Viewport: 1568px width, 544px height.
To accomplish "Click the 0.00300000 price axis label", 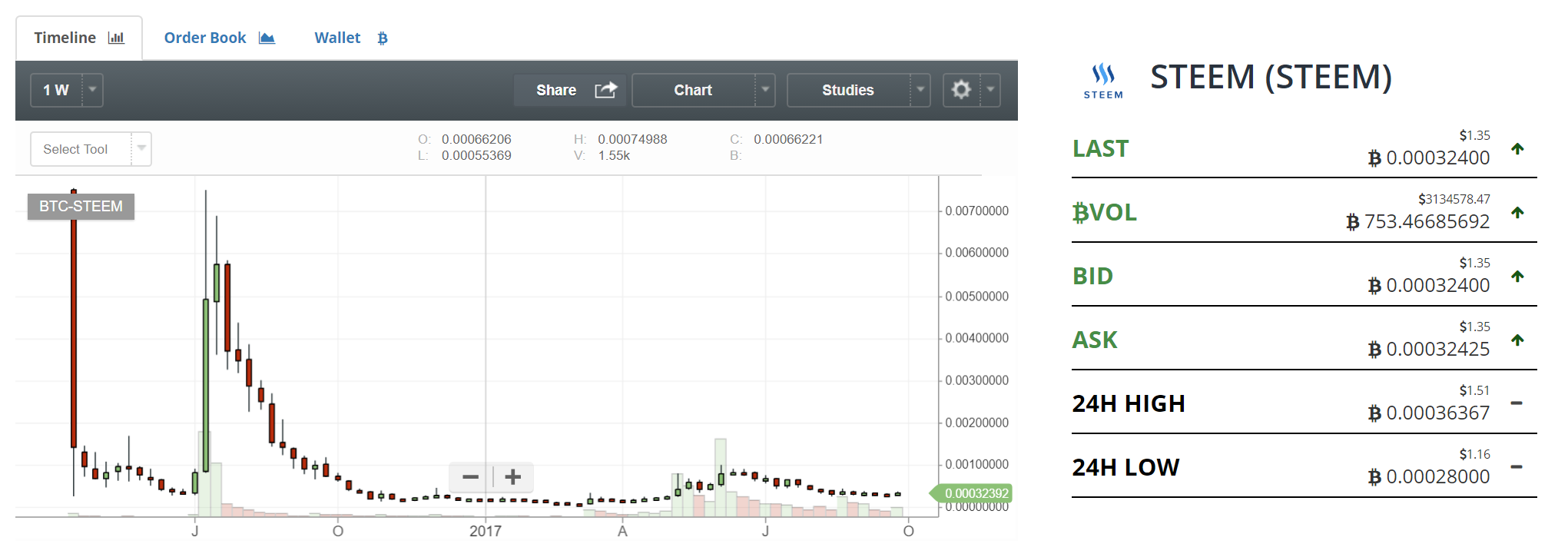I will point(976,380).
